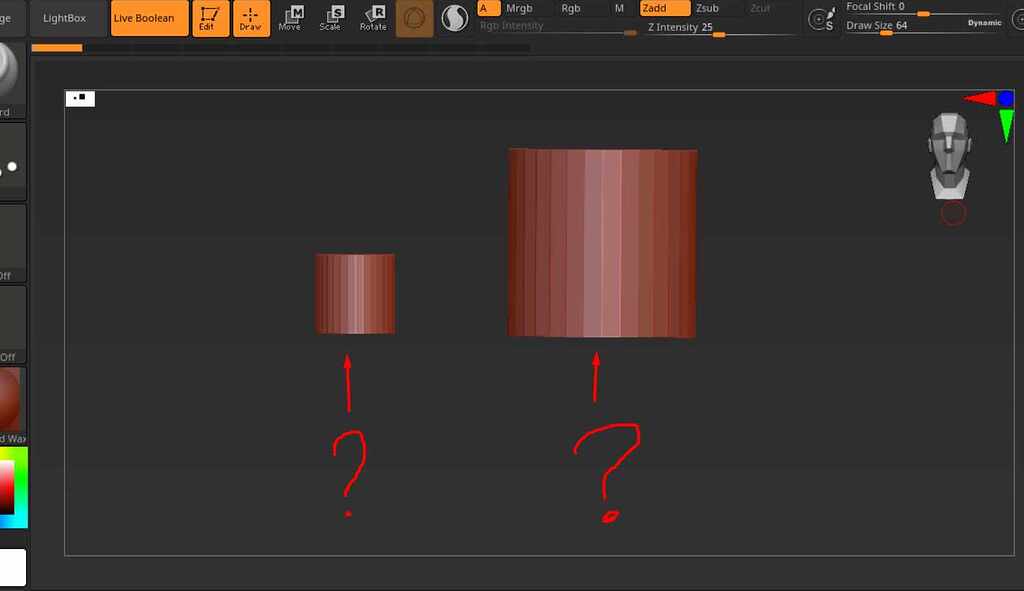Activate Live Boolean
Viewport: 1024px width, 591px height.
pos(148,17)
